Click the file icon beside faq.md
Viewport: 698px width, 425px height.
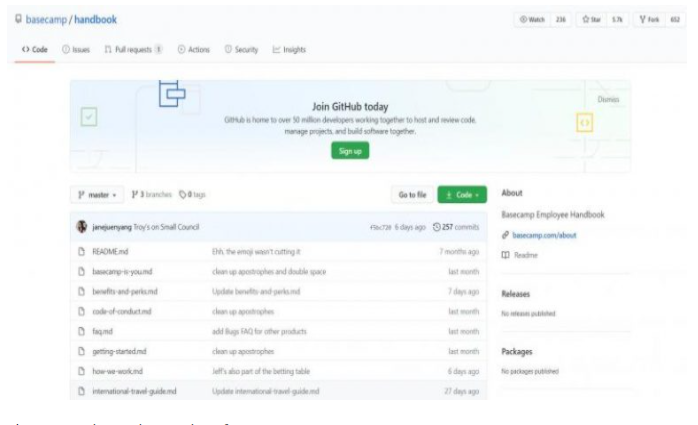(81, 331)
